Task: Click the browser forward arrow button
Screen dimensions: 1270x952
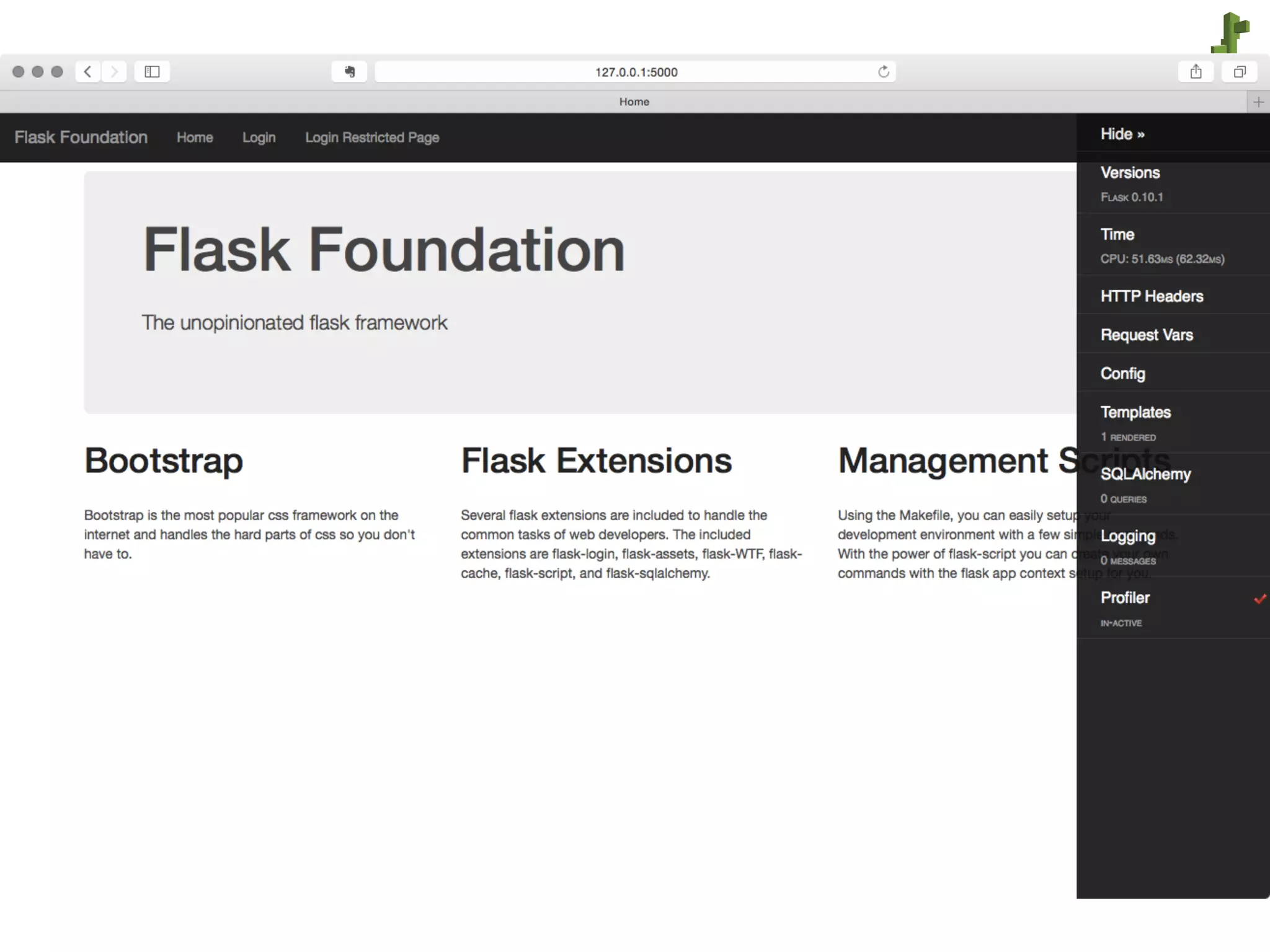Action: (x=114, y=72)
